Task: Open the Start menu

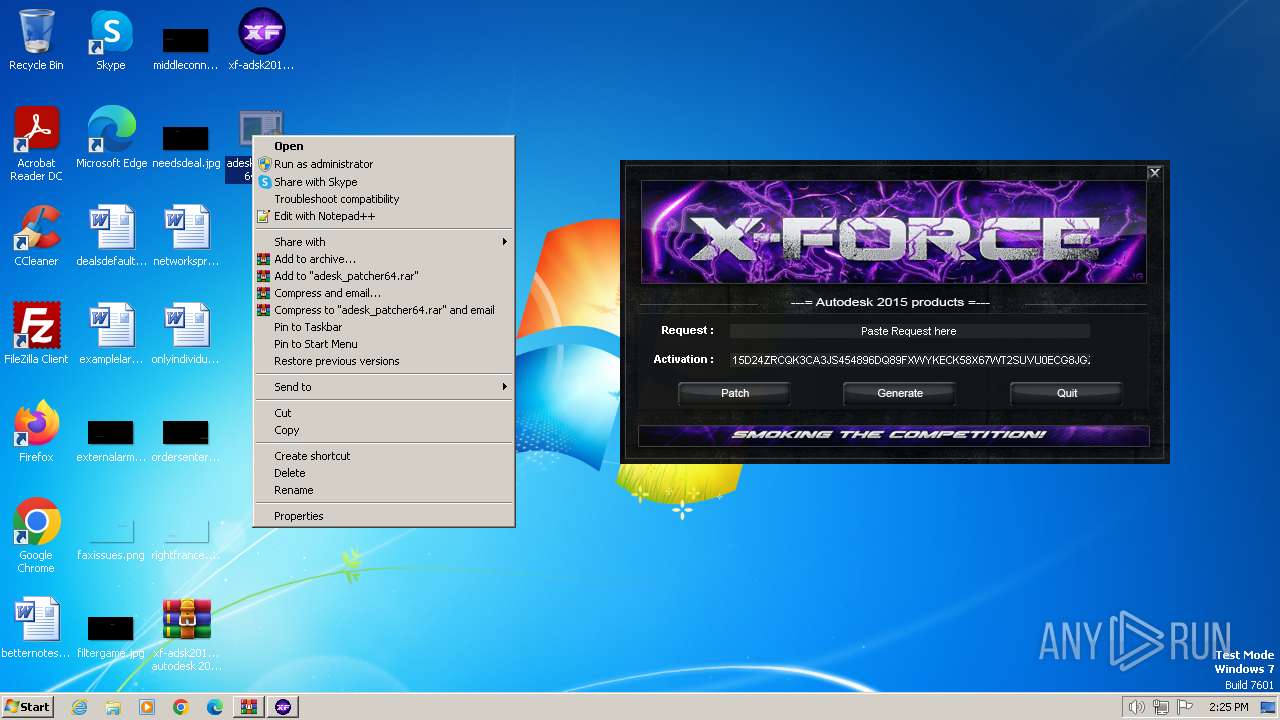Action: 27,707
